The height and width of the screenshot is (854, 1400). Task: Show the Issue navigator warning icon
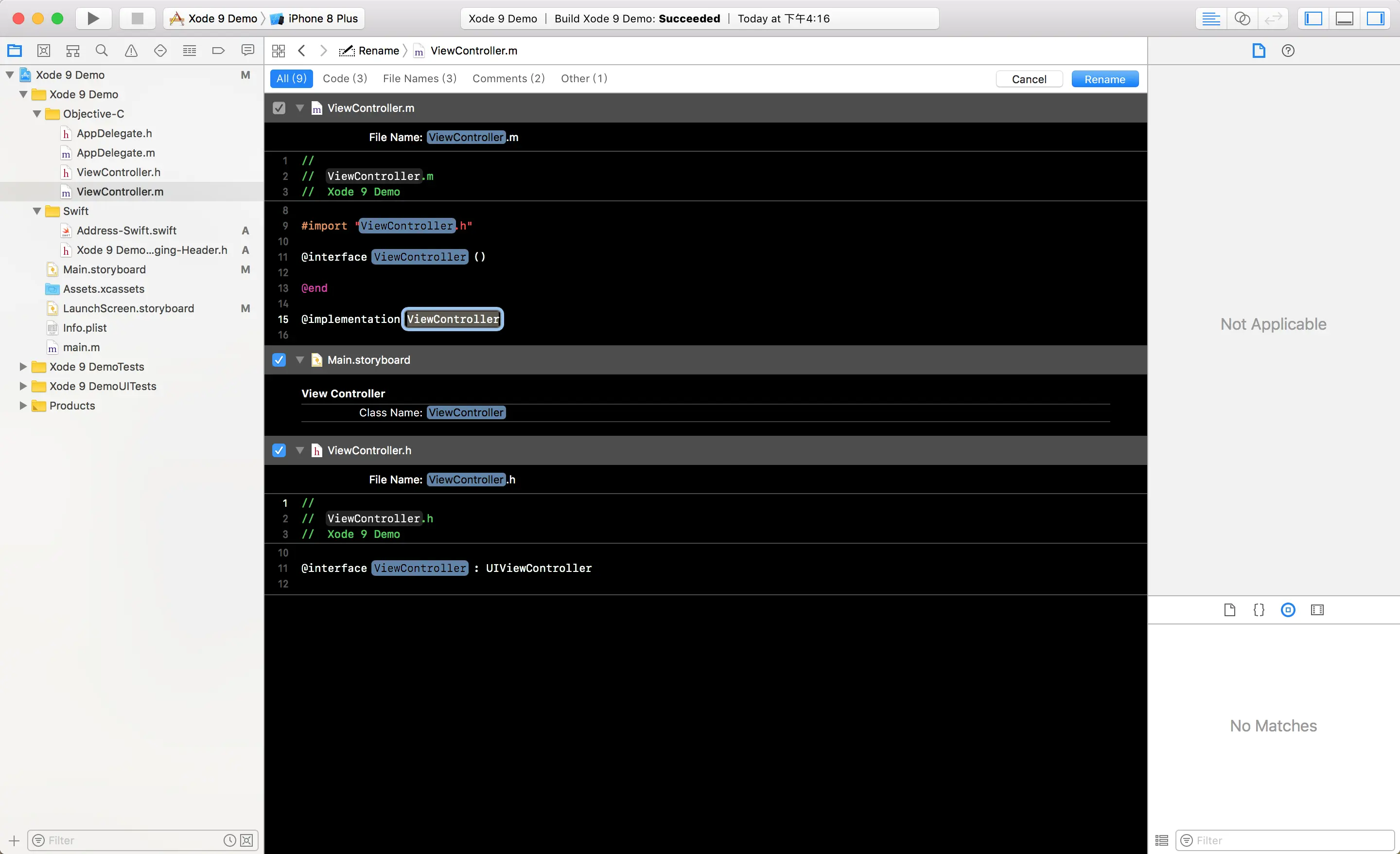(131, 51)
